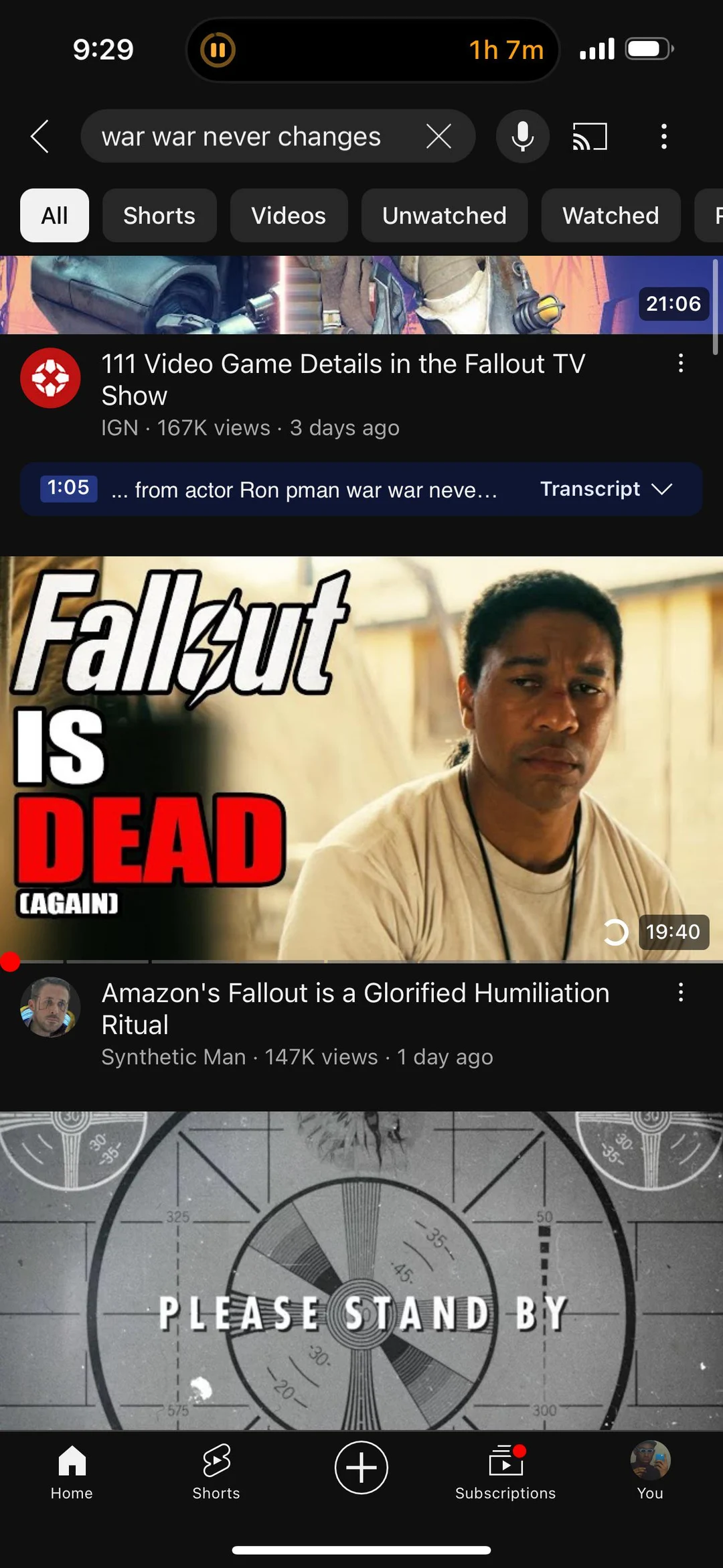Screen dimensions: 723x1568
Task: Open the Cast to device icon
Action: click(x=590, y=137)
